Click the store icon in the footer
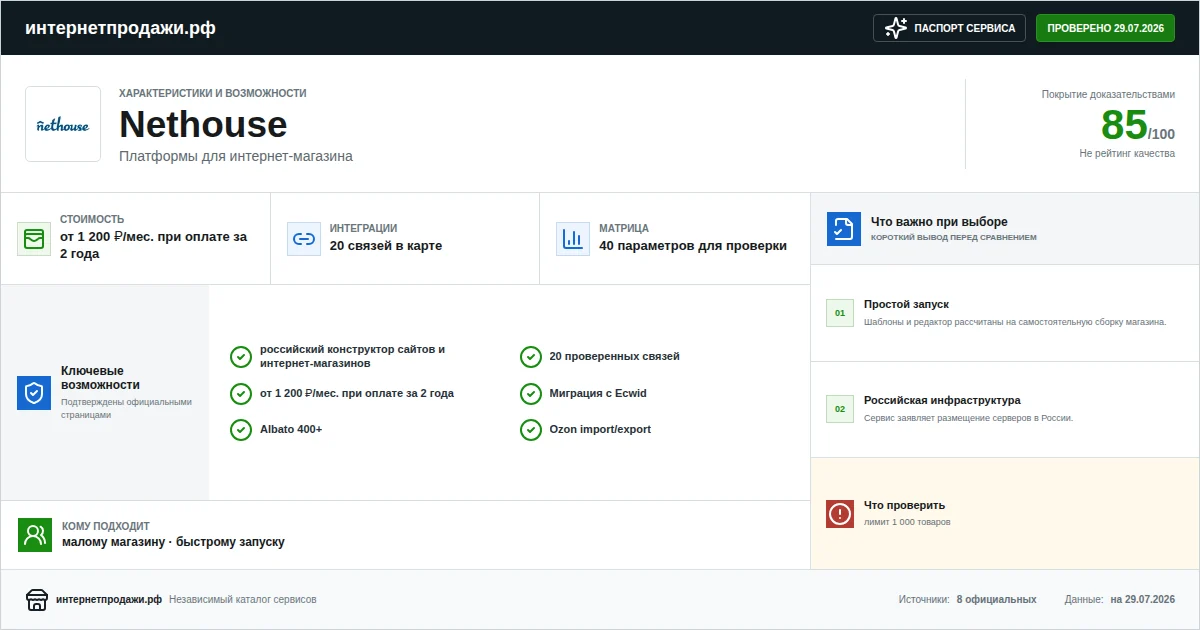Screen dimensions: 1200x630 tap(37, 600)
